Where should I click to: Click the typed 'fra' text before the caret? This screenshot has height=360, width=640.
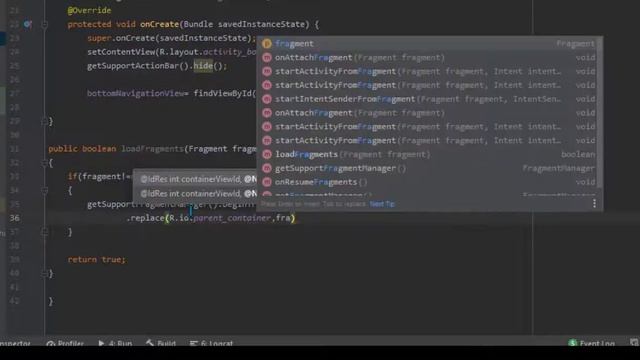click(283, 218)
